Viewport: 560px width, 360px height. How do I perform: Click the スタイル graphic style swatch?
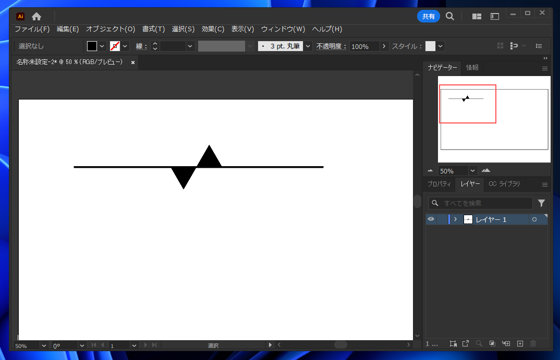pyautogui.click(x=430, y=46)
